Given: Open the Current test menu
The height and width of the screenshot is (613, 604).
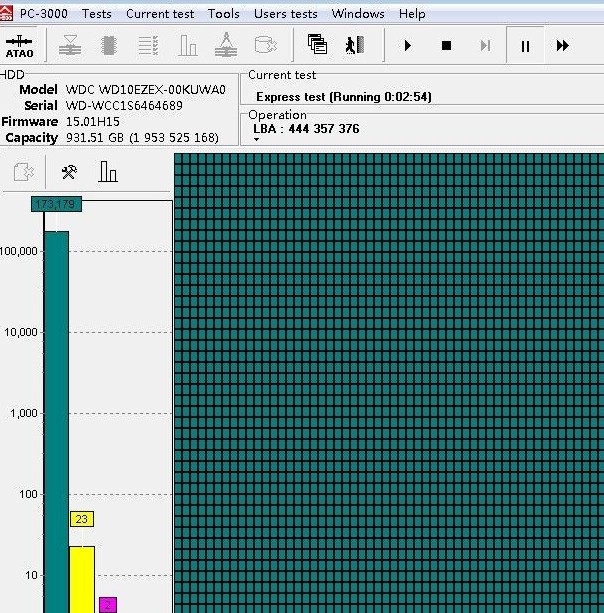Looking at the screenshot, I should click(x=160, y=14).
